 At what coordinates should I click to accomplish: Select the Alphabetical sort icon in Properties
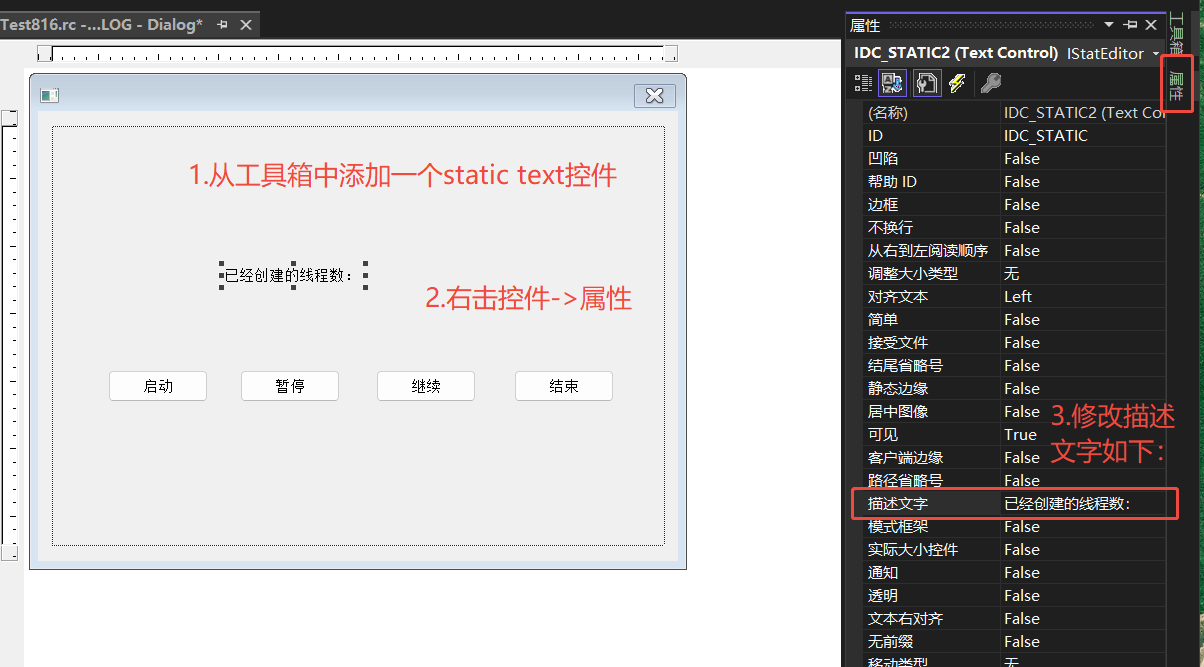891,83
